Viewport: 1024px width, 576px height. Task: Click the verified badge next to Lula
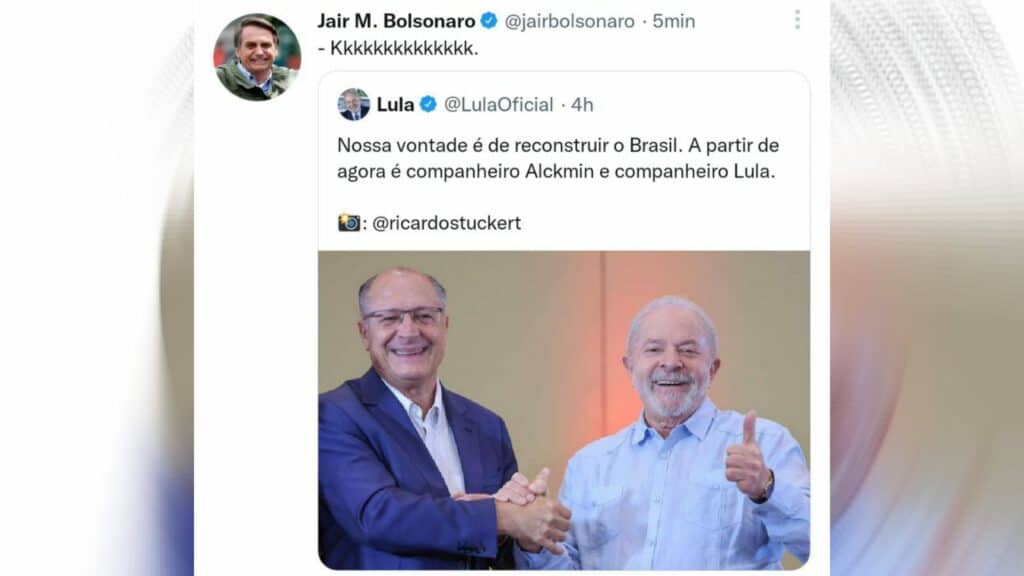pyautogui.click(x=428, y=104)
